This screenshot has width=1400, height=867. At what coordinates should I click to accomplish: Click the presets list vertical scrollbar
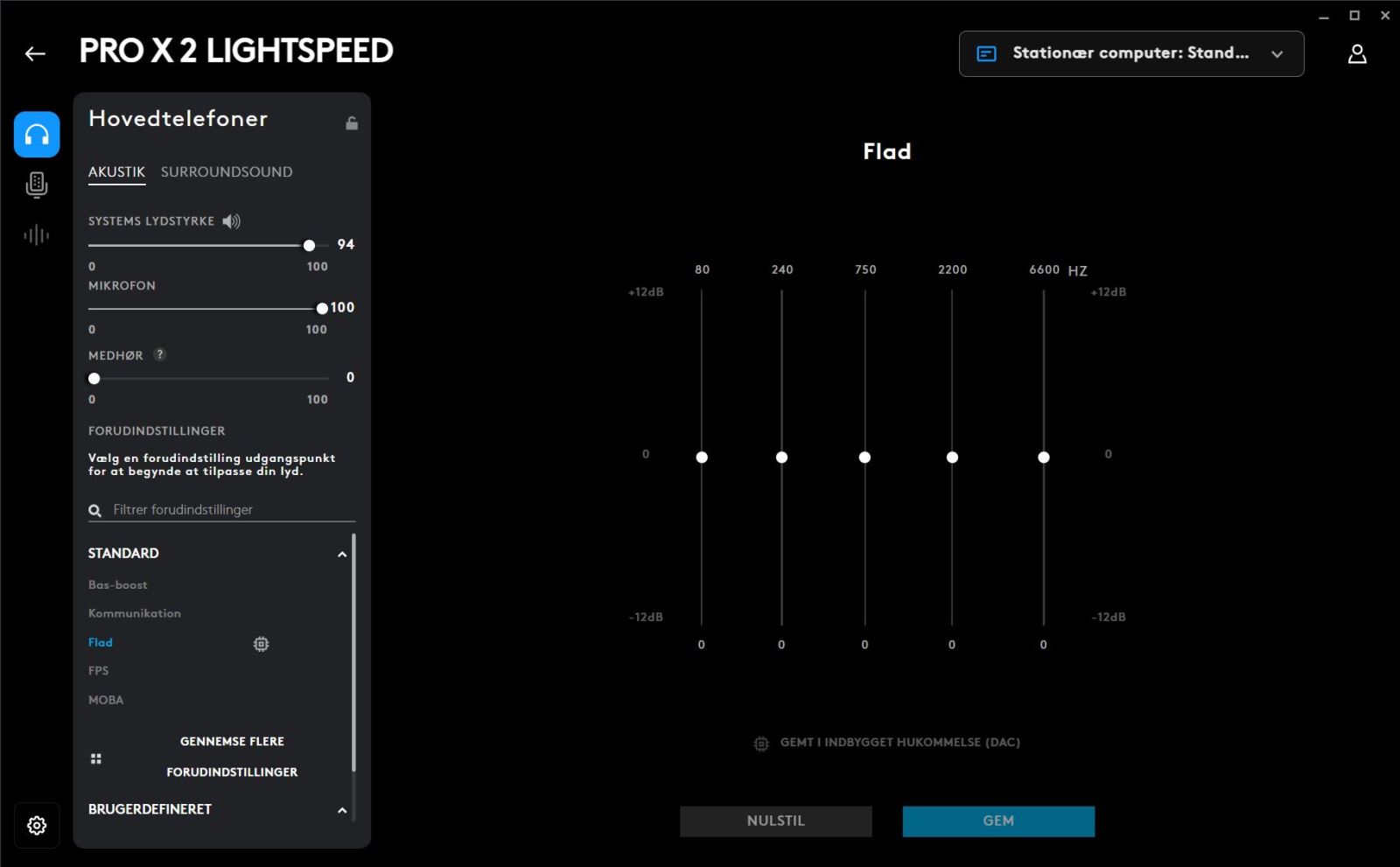pyautogui.click(x=353, y=653)
